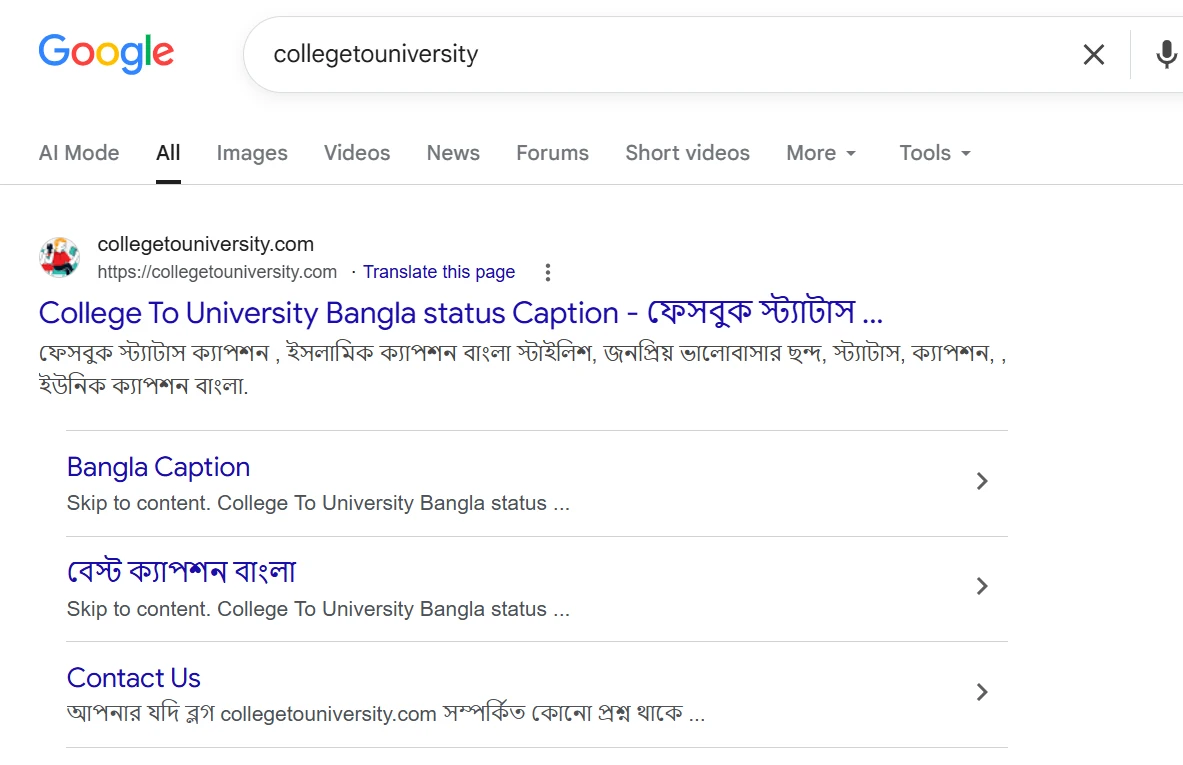Click the https://collegetouniversity.com URL text

click(x=217, y=272)
